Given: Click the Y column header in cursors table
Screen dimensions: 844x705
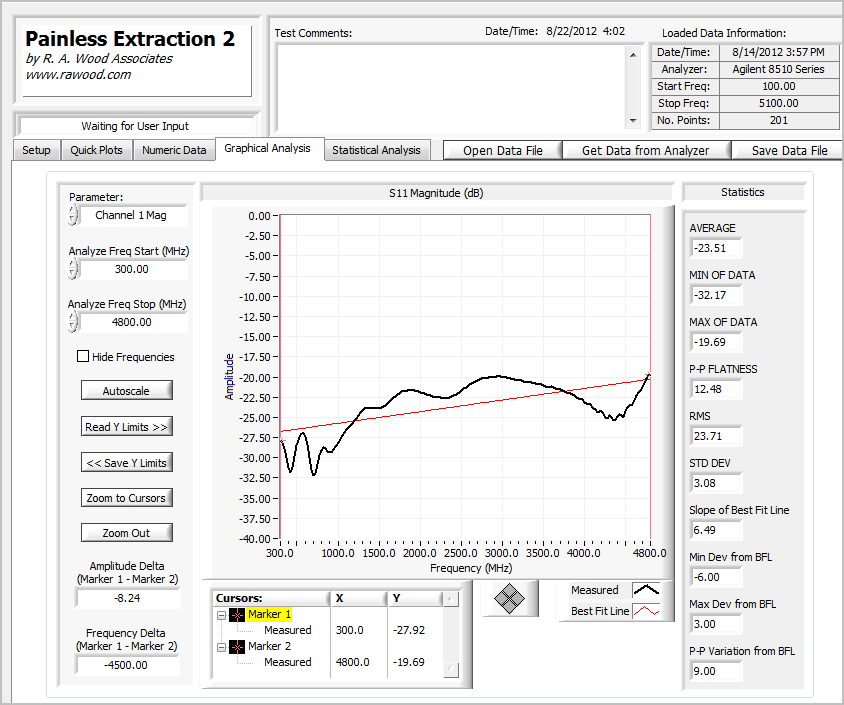Looking at the screenshot, I should 415,598.
